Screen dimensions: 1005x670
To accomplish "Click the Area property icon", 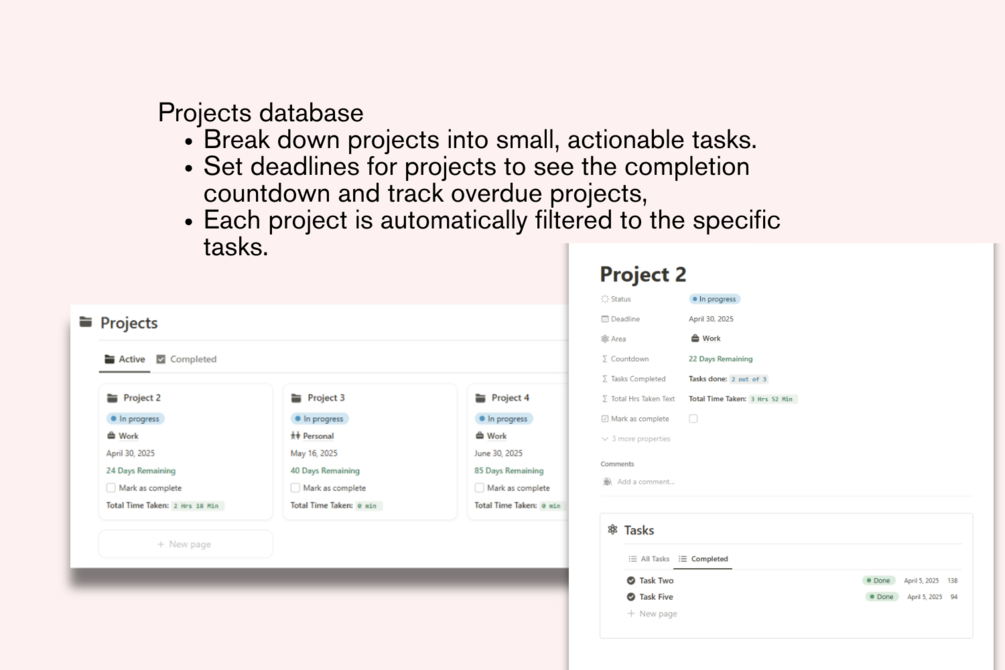I will coord(605,339).
